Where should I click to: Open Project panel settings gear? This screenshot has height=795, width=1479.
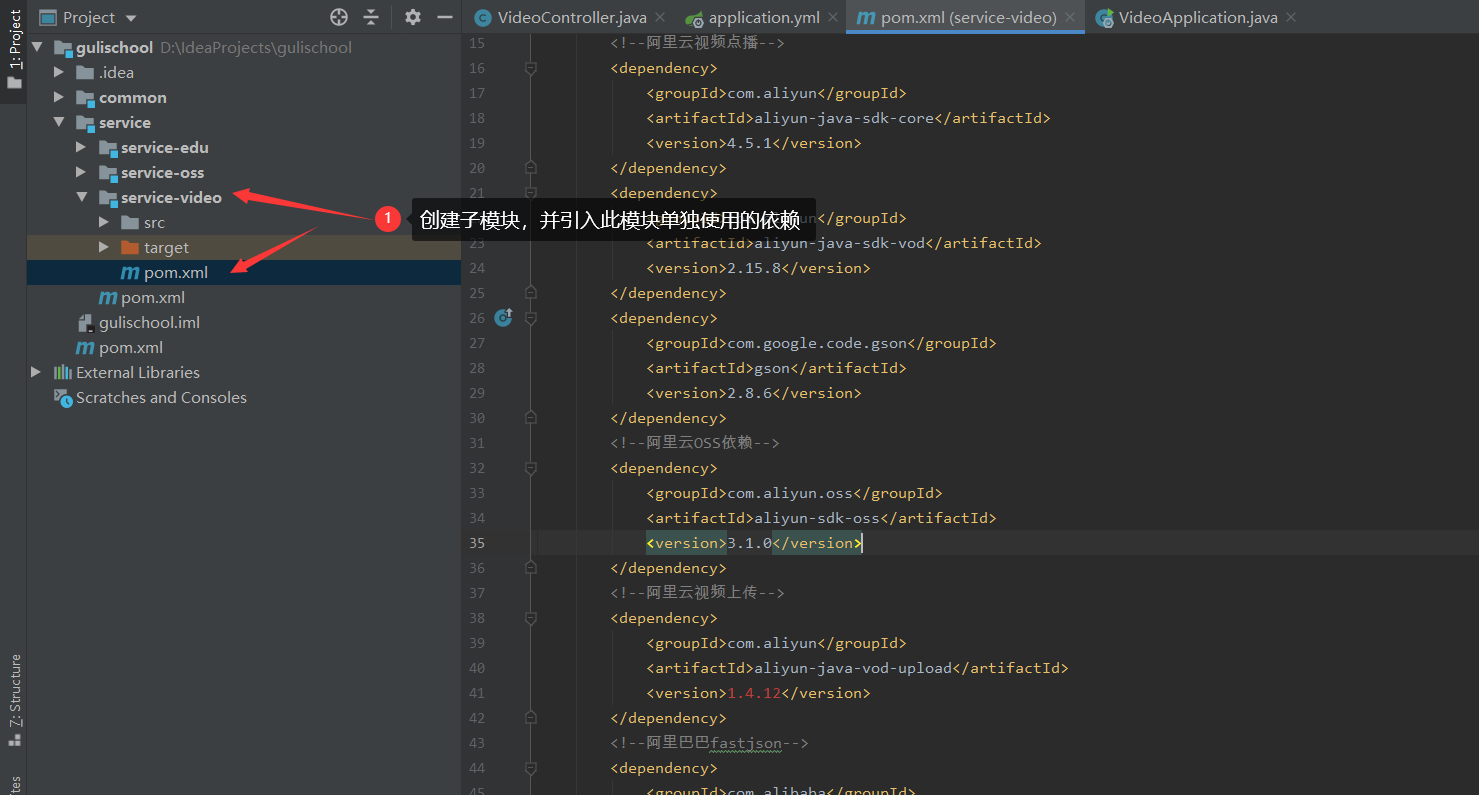[413, 17]
